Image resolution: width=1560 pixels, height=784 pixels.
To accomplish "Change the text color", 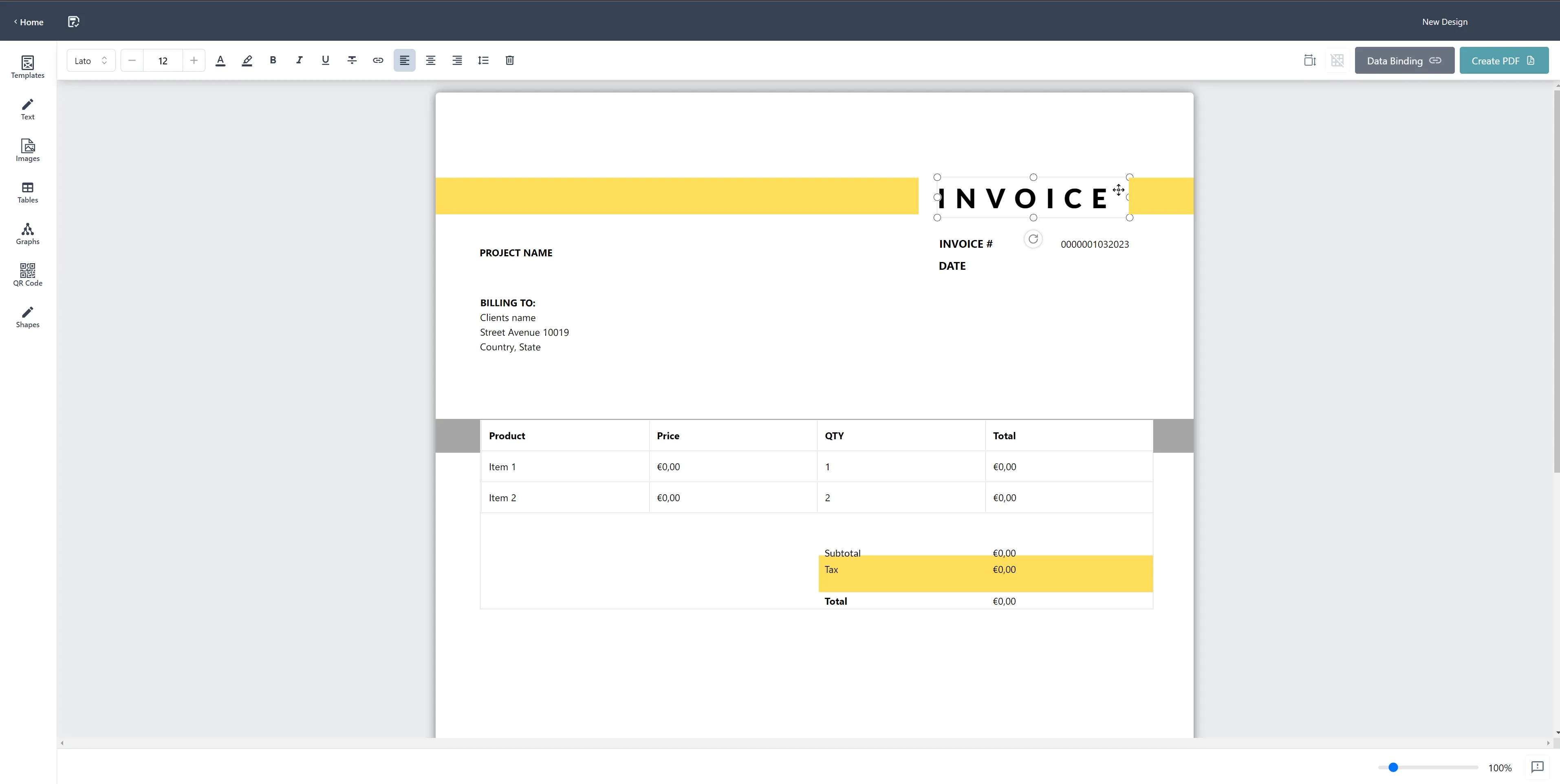I will point(220,61).
